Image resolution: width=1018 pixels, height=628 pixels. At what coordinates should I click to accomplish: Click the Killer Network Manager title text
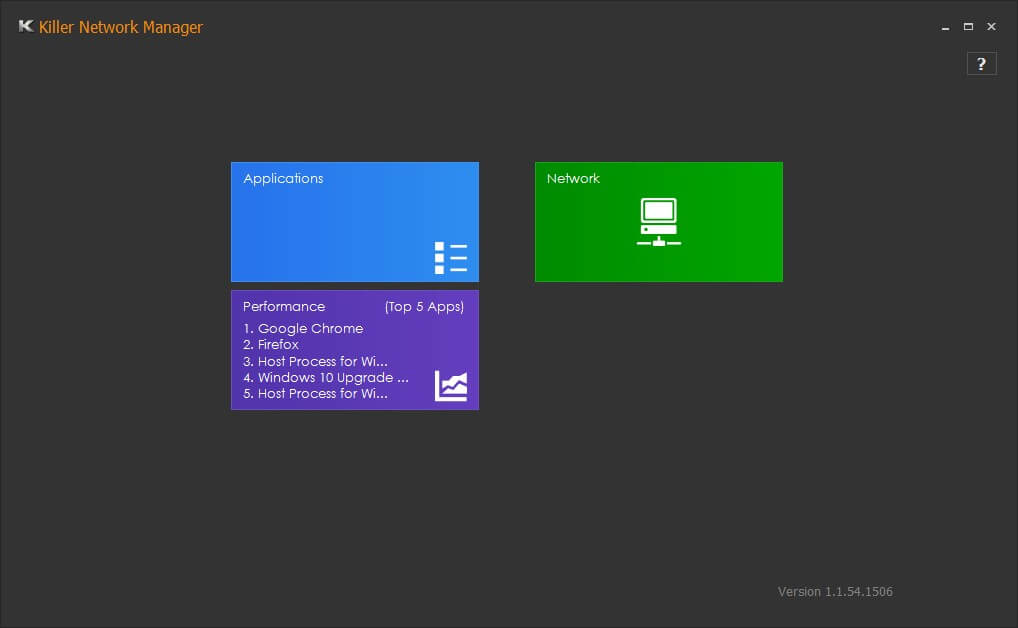(120, 27)
